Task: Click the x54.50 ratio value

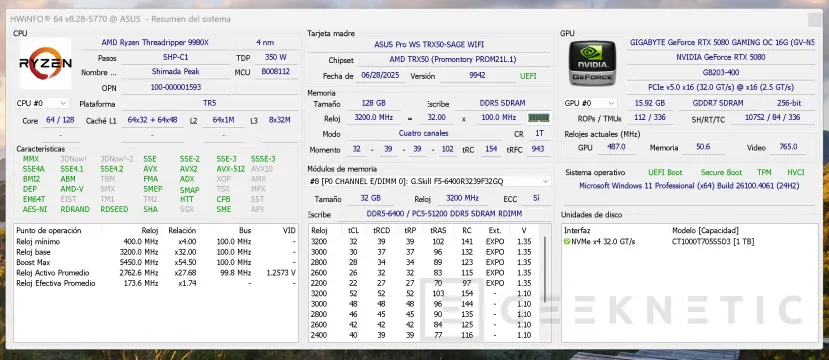Action: tap(186, 262)
